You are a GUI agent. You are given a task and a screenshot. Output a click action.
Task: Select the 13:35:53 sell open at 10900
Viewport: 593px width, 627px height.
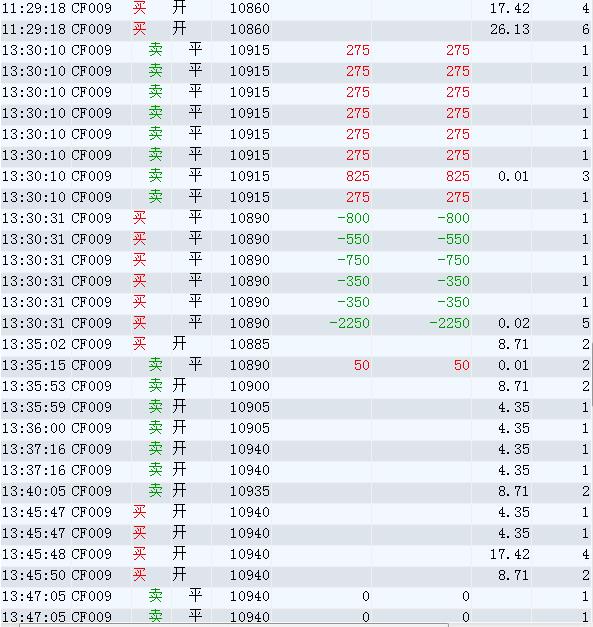(296, 386)
